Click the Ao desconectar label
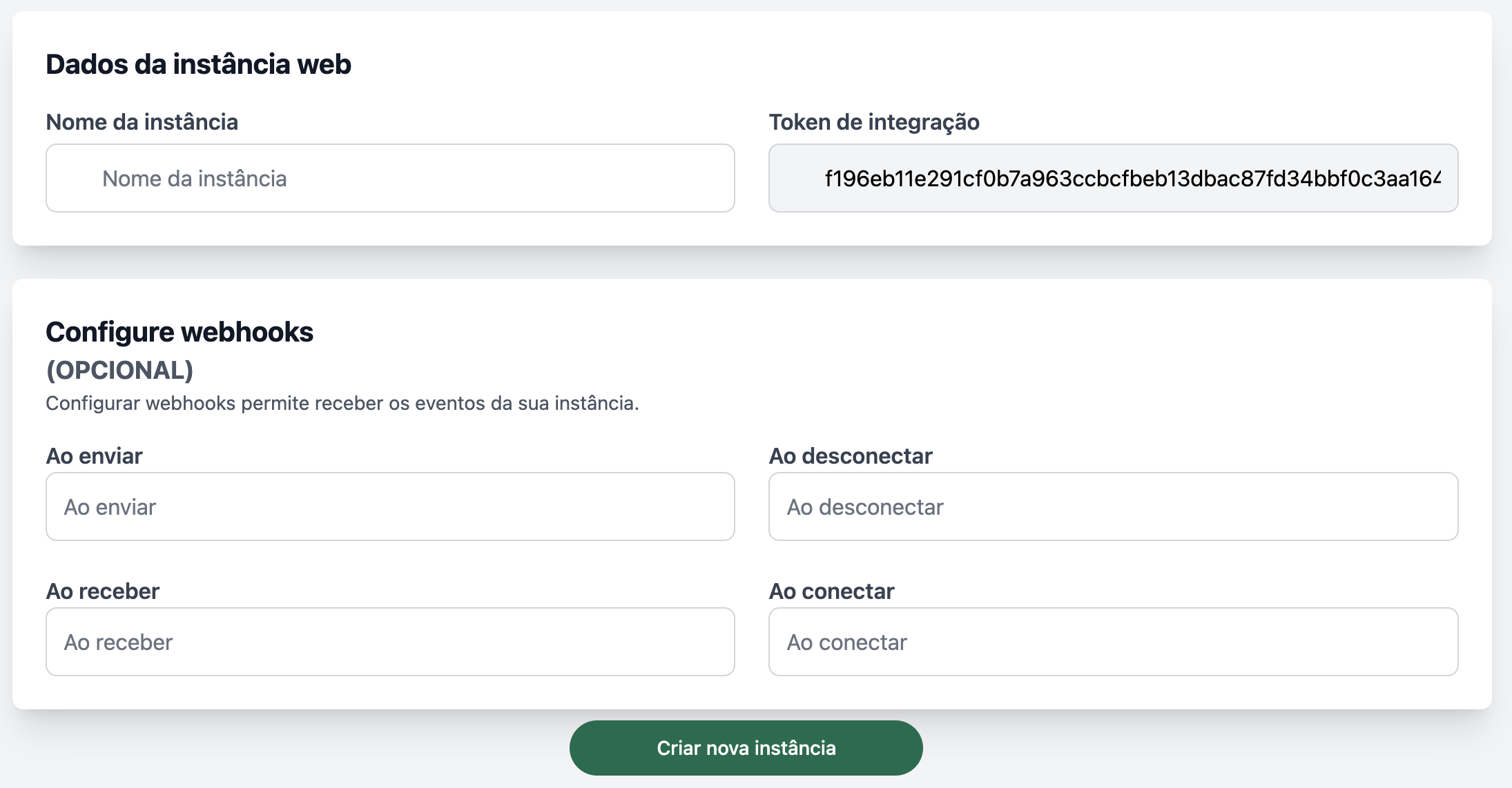The image size is (1512, 788). pyautogui.click(x=851, y=456)
